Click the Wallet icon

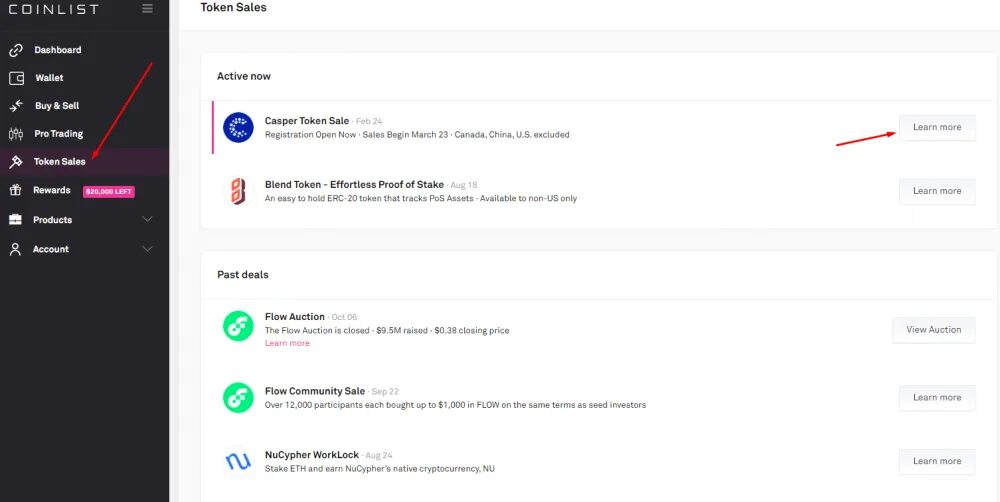17,78
